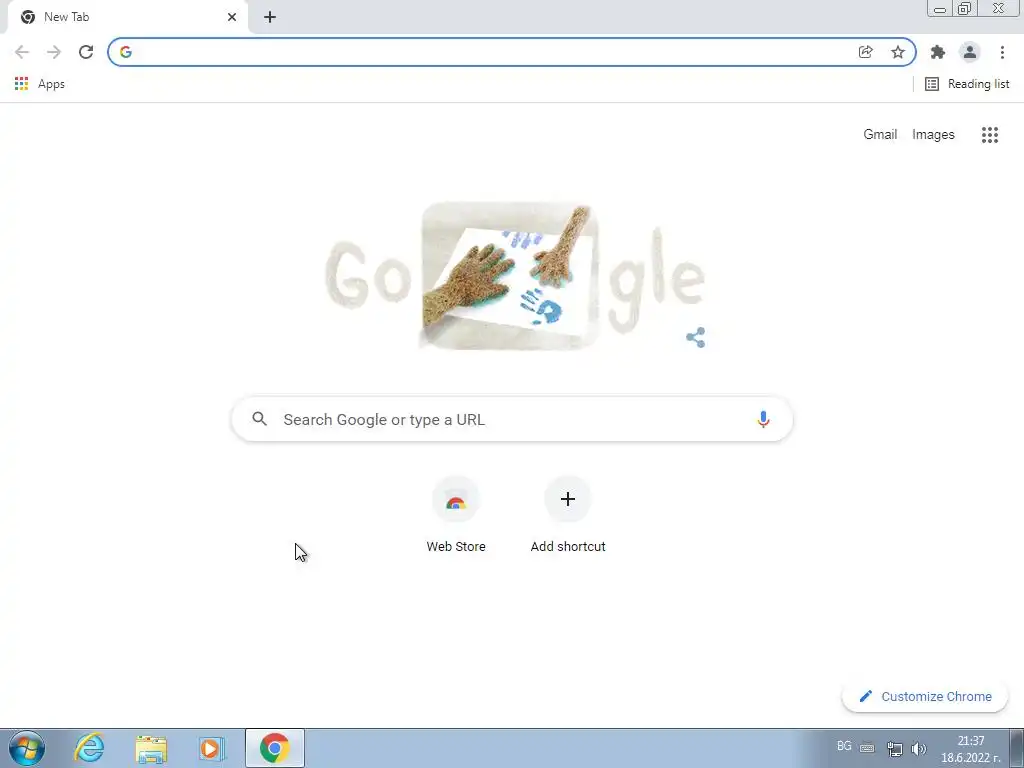The height and width of the screenshot is (768, 1024).
Task: Open the Images link
Action: click(933, 135)
